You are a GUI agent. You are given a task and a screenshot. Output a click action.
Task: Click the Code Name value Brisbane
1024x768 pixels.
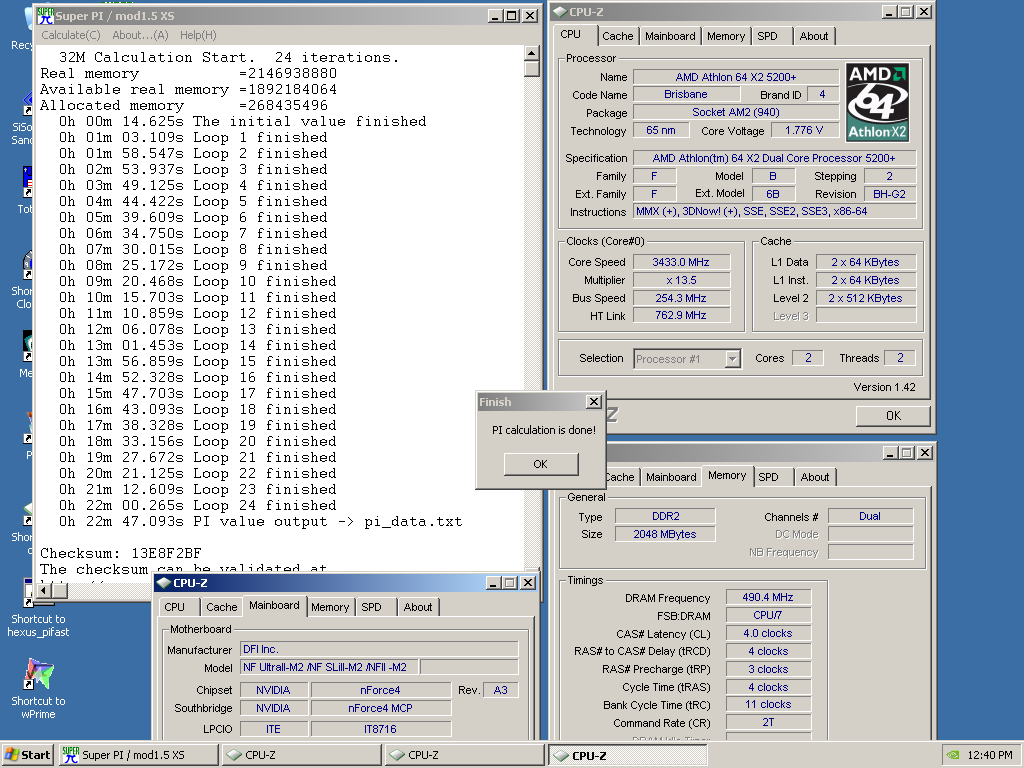click(x=686, y=95)
